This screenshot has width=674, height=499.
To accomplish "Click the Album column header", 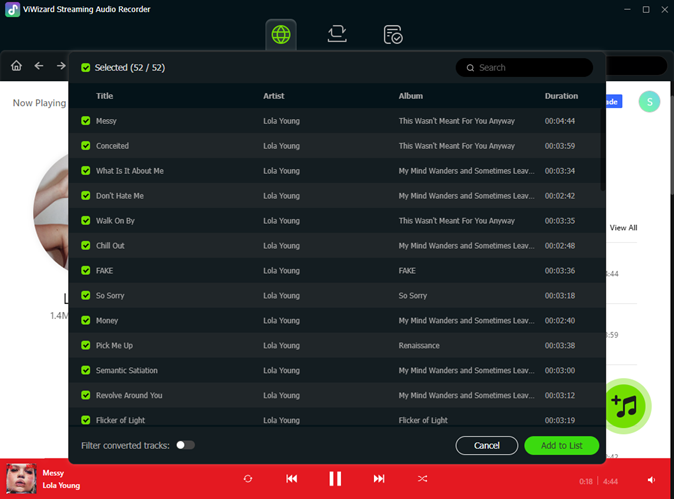I will [411, 96].
